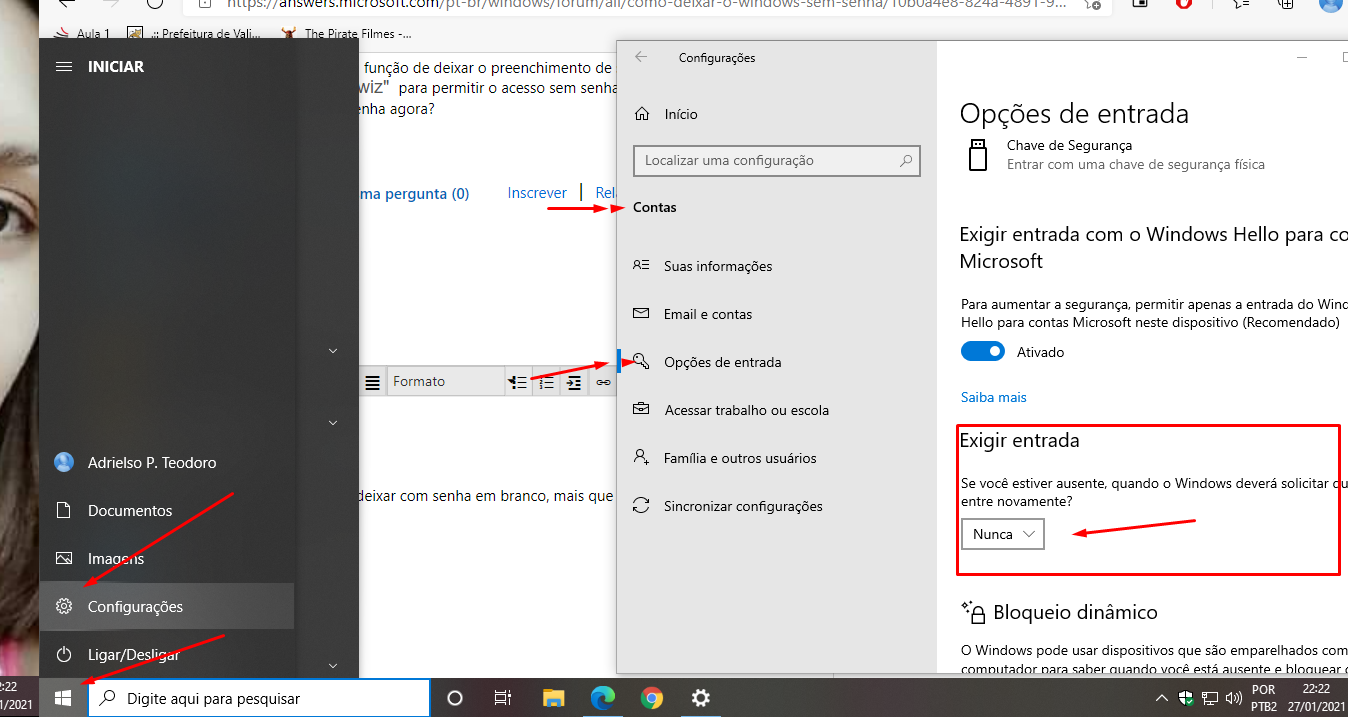
Task: Launch Google Chrome from taskbar
Action: pyautogui.click(x=651, y=698)
